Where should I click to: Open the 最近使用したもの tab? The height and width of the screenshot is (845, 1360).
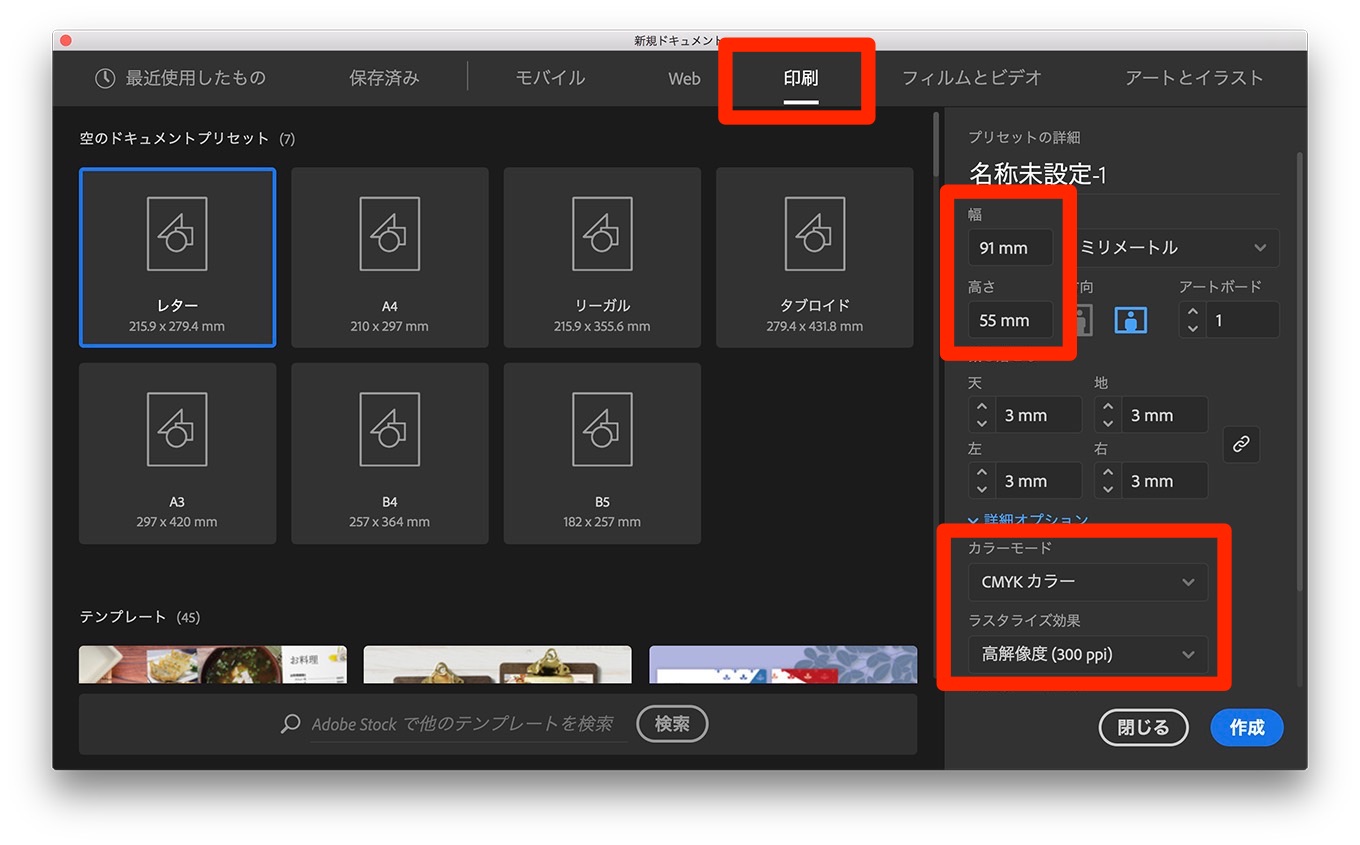click(180, 78)
